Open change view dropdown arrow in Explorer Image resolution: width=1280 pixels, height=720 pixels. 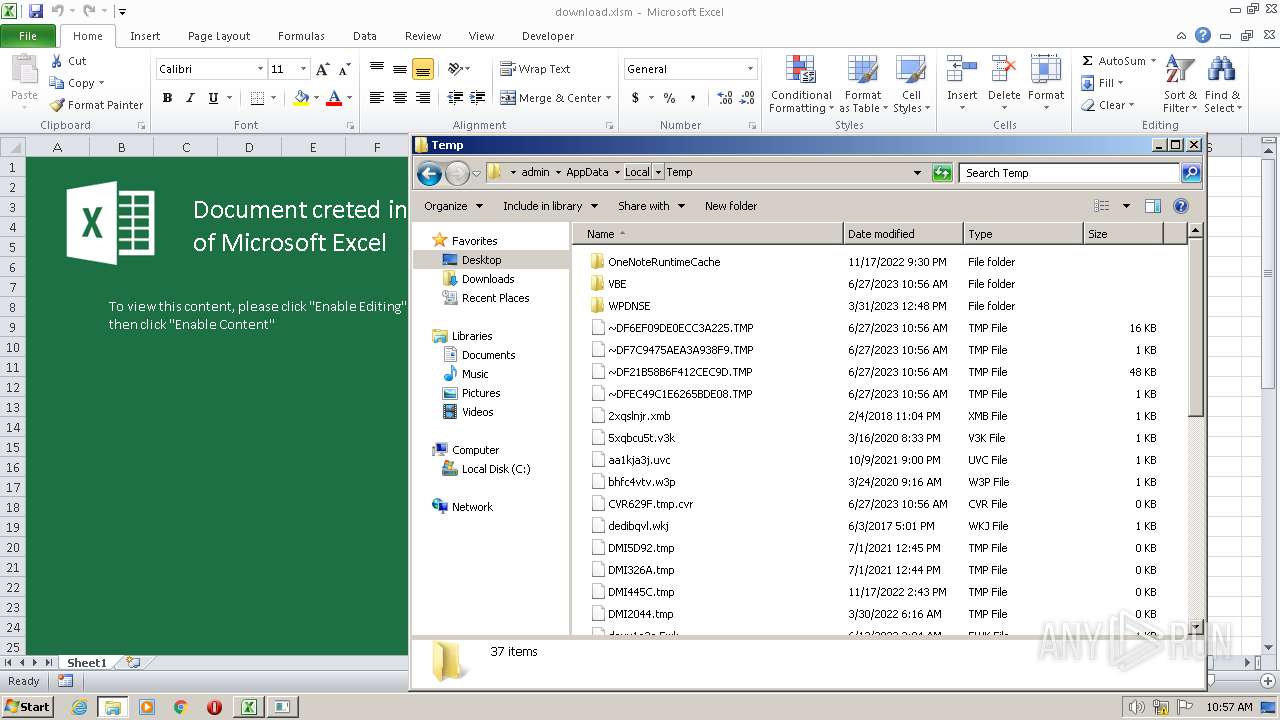tap(1126, 206)
